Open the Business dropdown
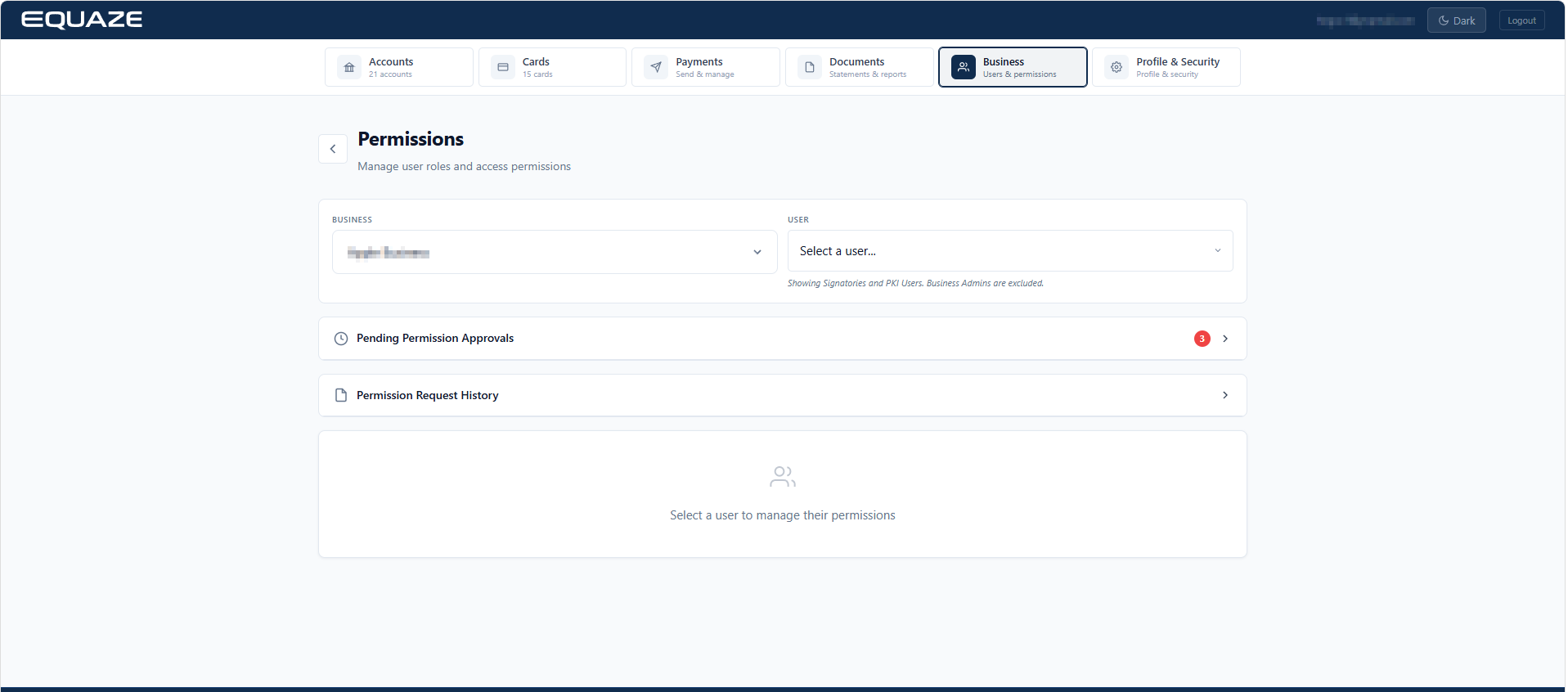The width and height of the screenshot is (1568, 692). tap(555, 252)
